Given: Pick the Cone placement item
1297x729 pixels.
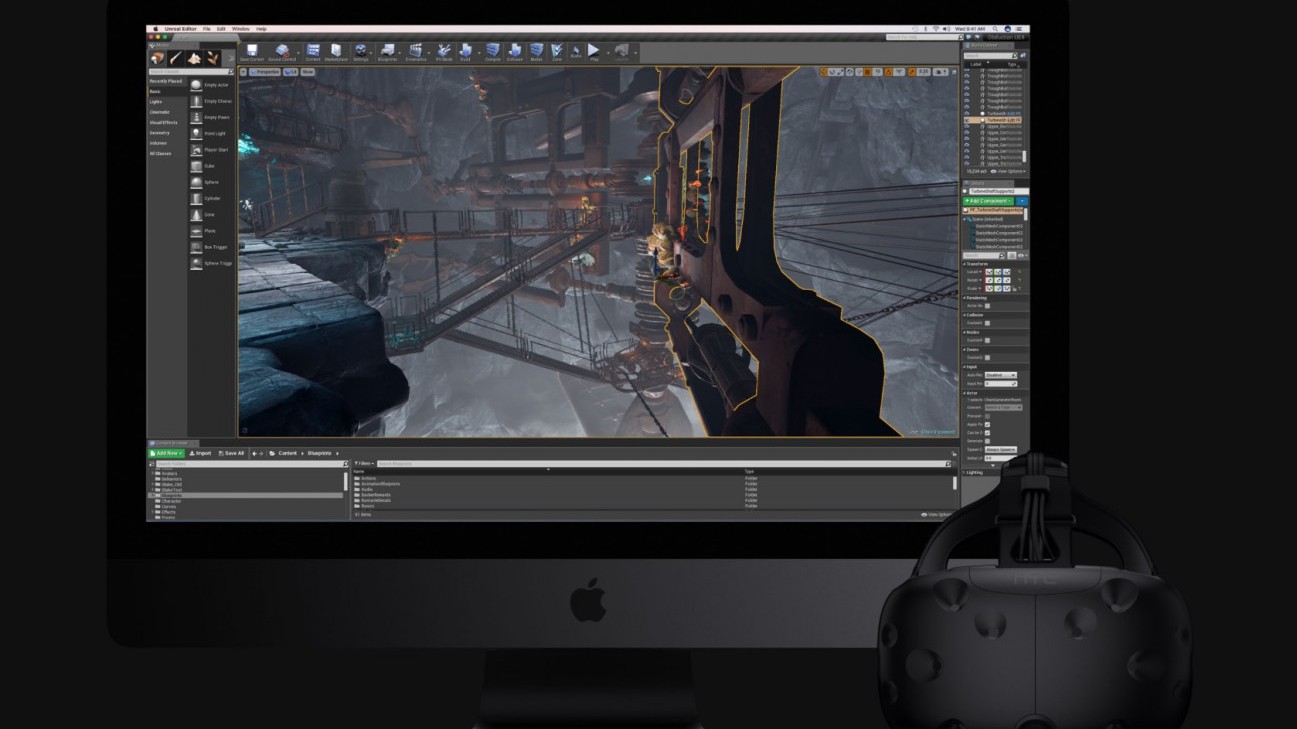Looking at the screenshot, I should coord(211,214).
